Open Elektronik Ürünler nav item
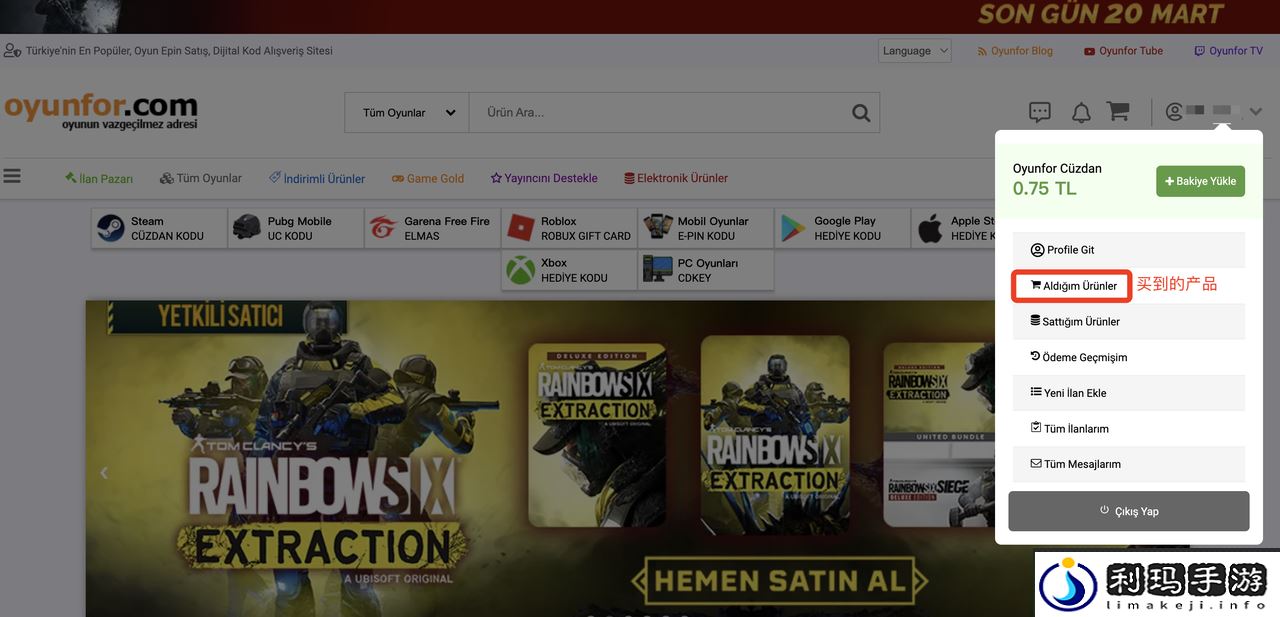1280x617 pixels. point(676,178)
